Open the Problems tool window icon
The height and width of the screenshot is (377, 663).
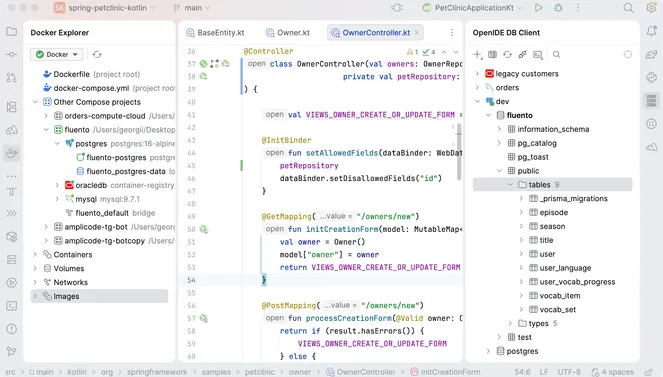click(12, 329)
